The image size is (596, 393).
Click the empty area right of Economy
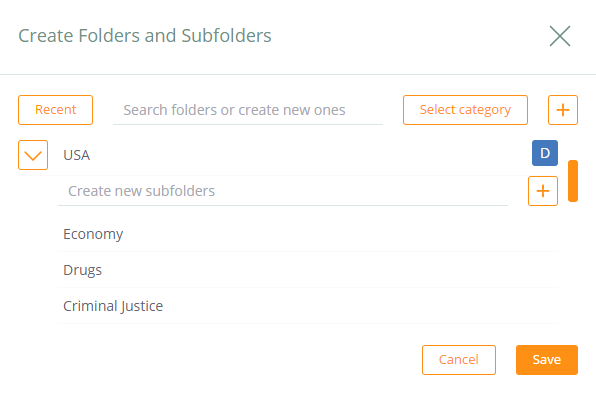(340, 234)
